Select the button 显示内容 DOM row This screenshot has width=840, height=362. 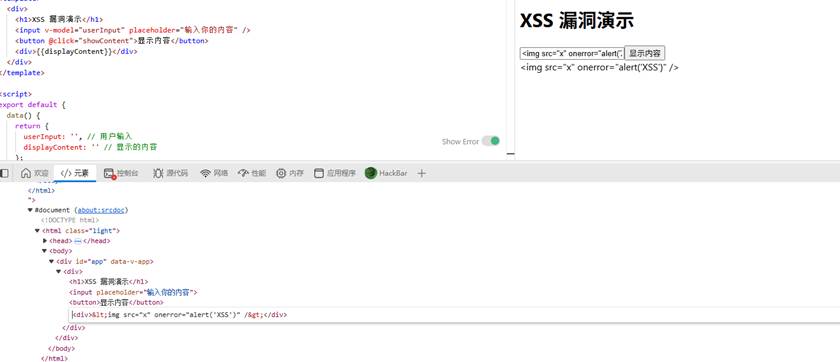click(116, 303)
